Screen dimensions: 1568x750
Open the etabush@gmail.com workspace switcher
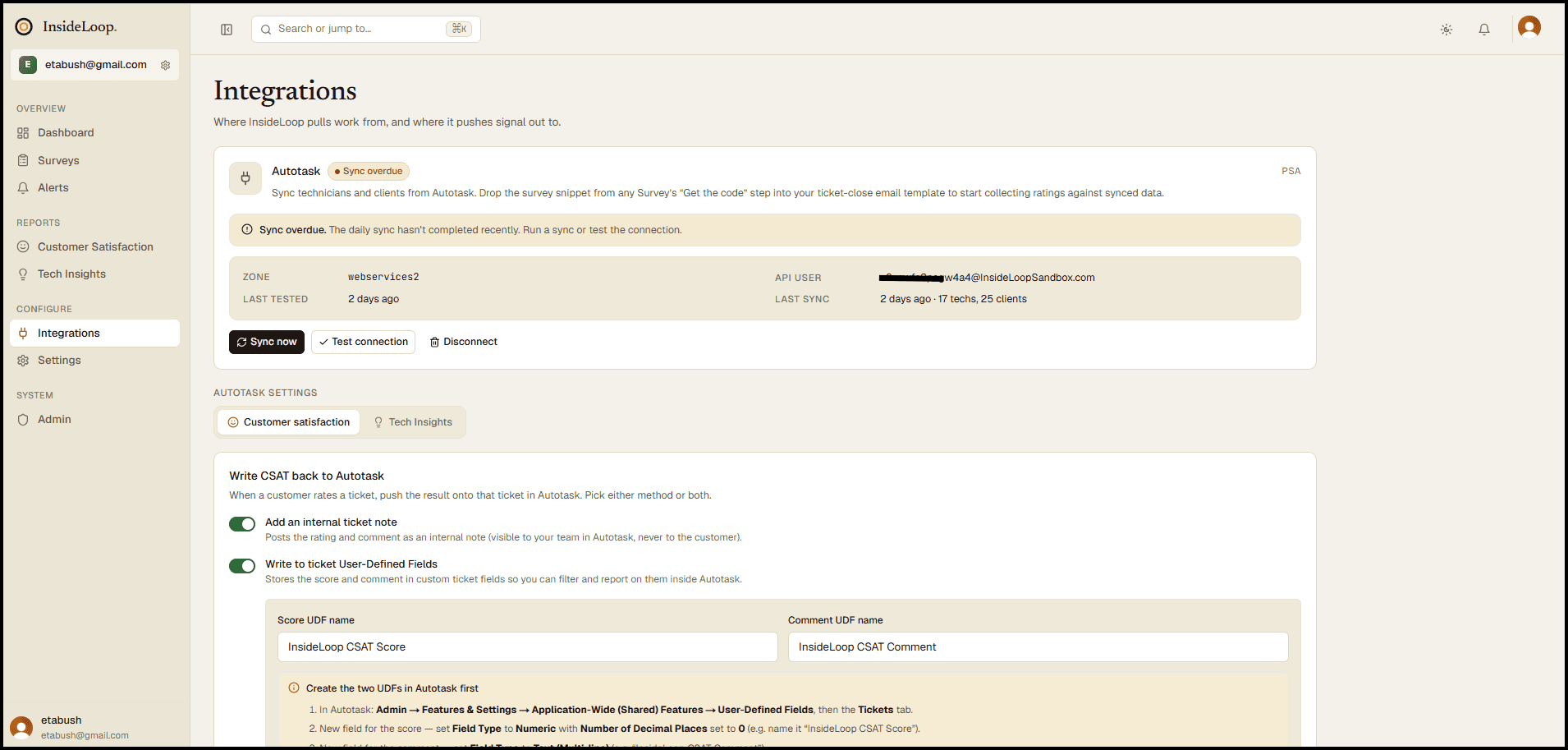(94, 65)
